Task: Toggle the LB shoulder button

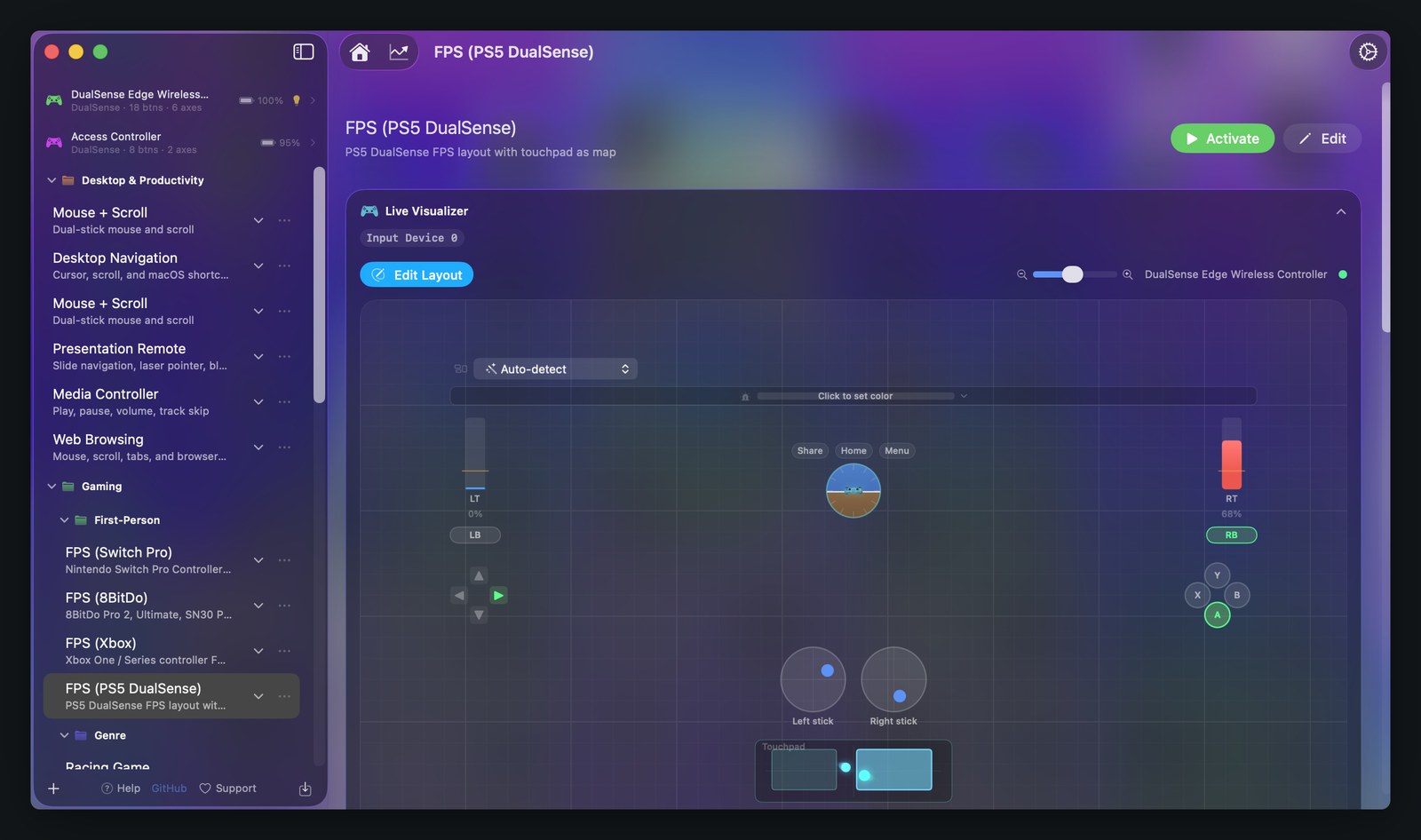Action: (x=475, y=535)
